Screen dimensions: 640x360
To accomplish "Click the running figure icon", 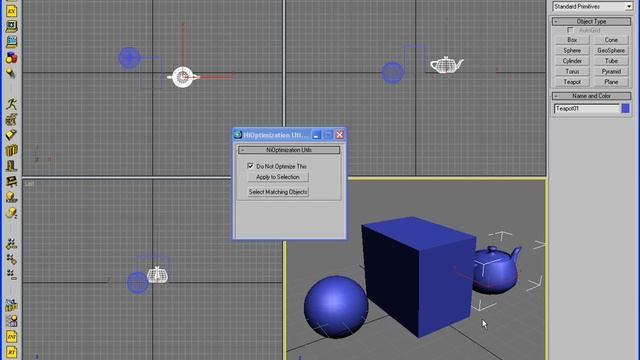I will point(11,104).
